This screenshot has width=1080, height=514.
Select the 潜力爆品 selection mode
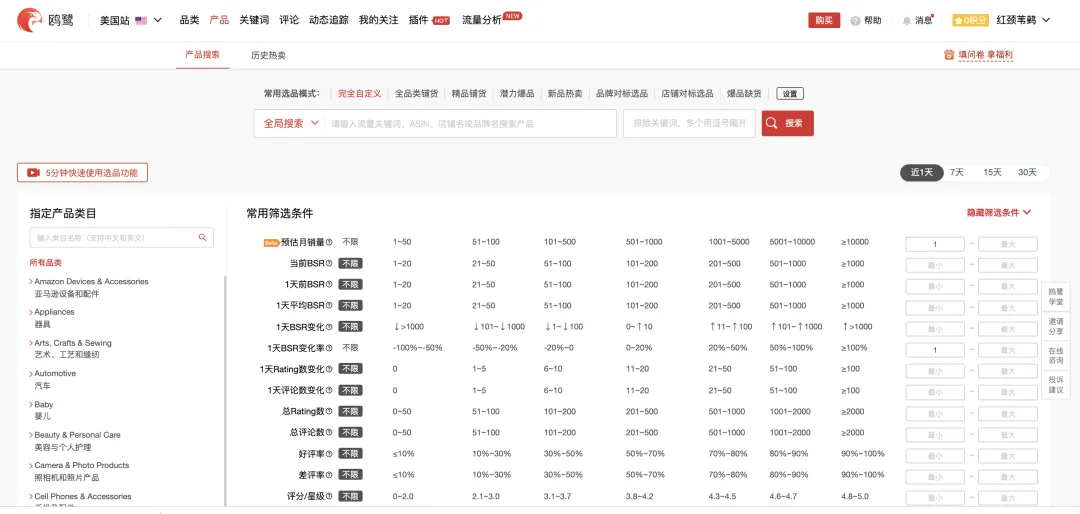pos(517,94)
